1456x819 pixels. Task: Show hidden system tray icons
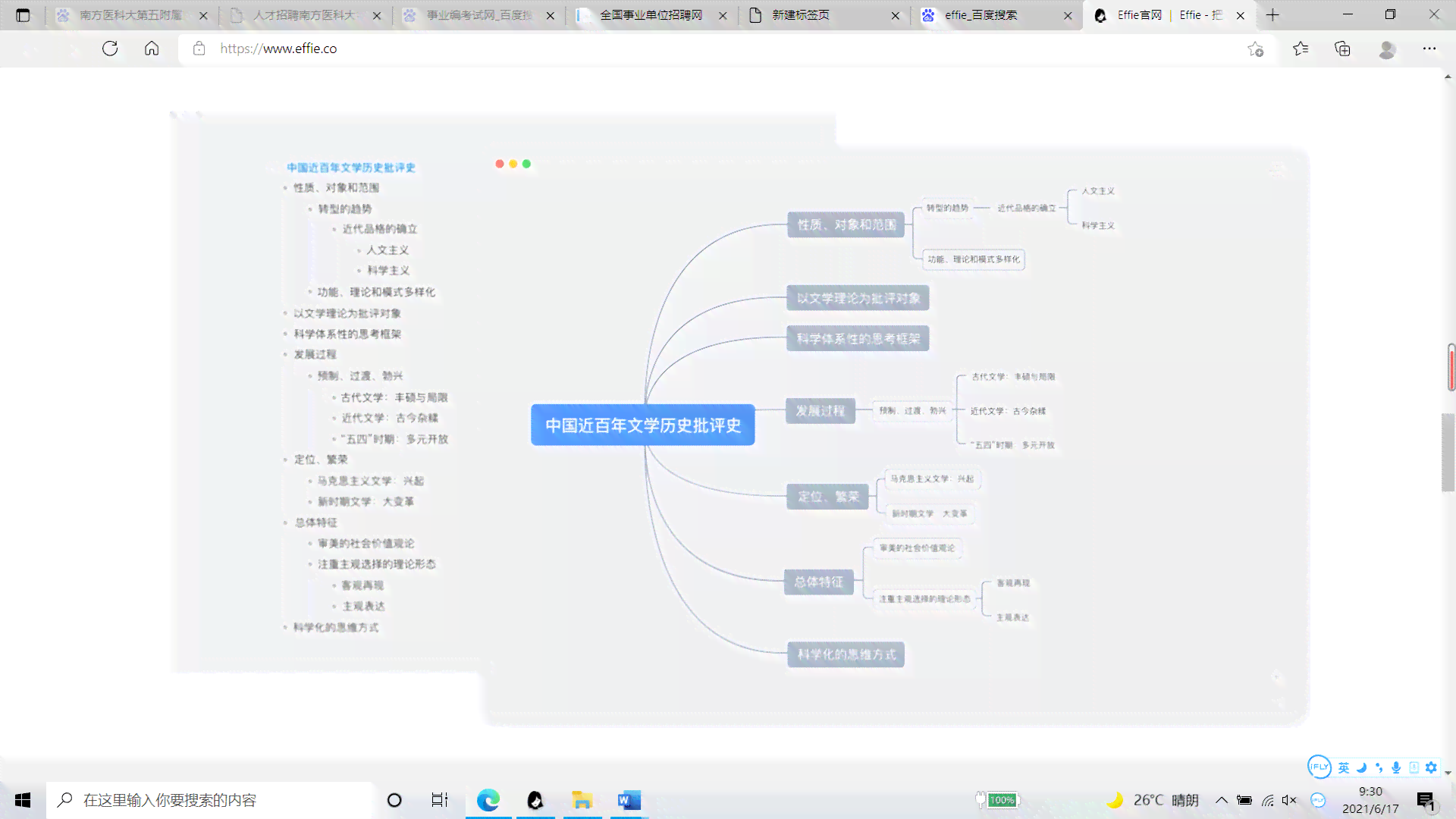pos(1222,800)
